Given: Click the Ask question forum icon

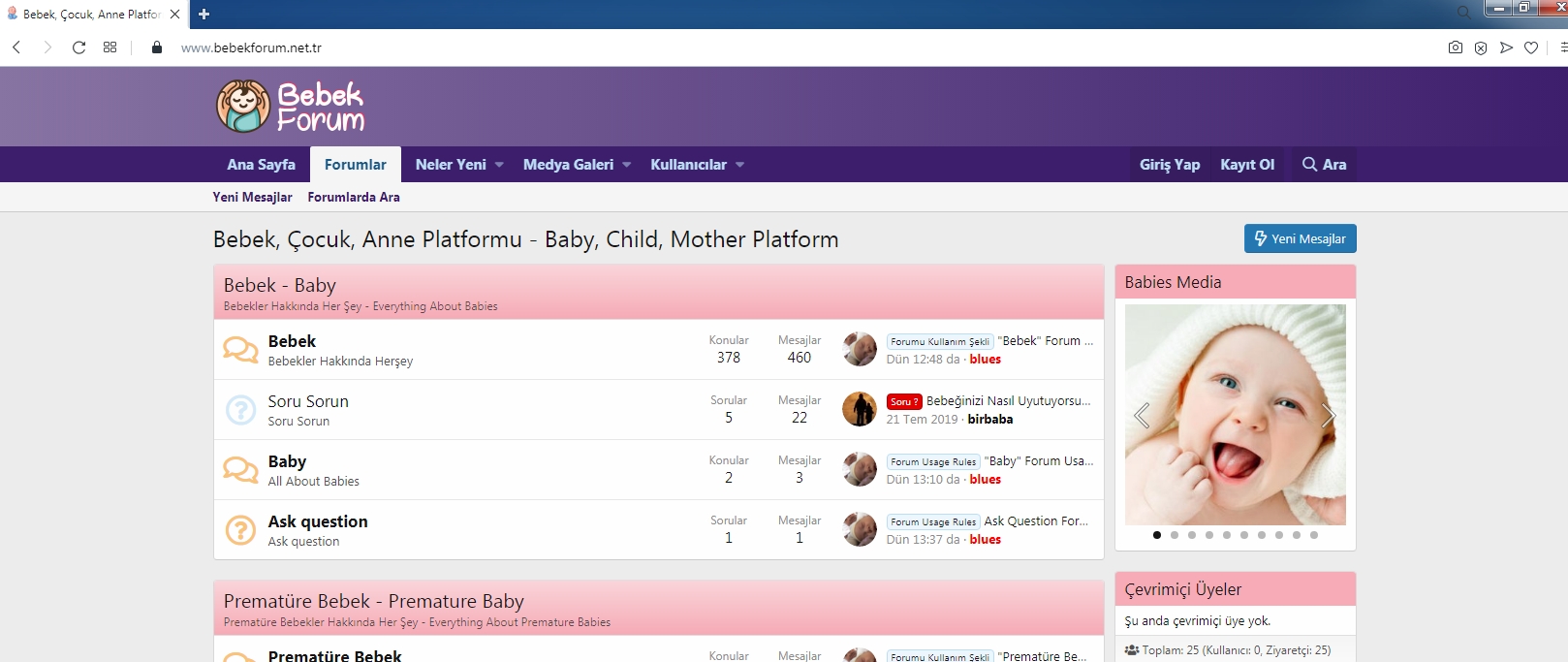Looking at the screenshot, I should tap(240, 529).
